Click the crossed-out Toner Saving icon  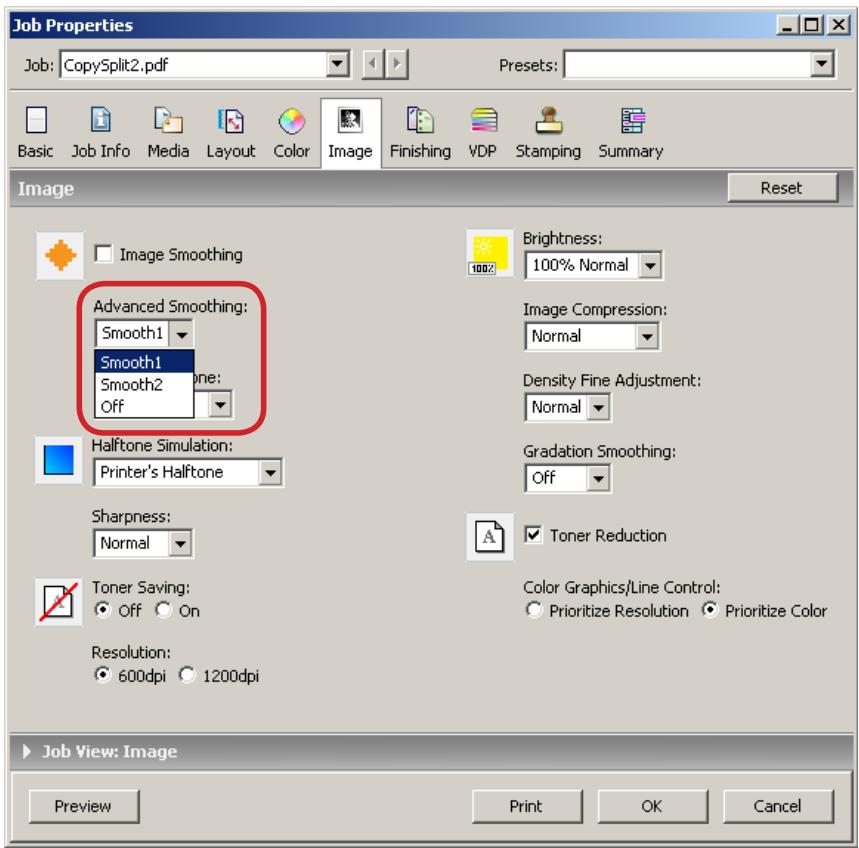tap(59, 601)
